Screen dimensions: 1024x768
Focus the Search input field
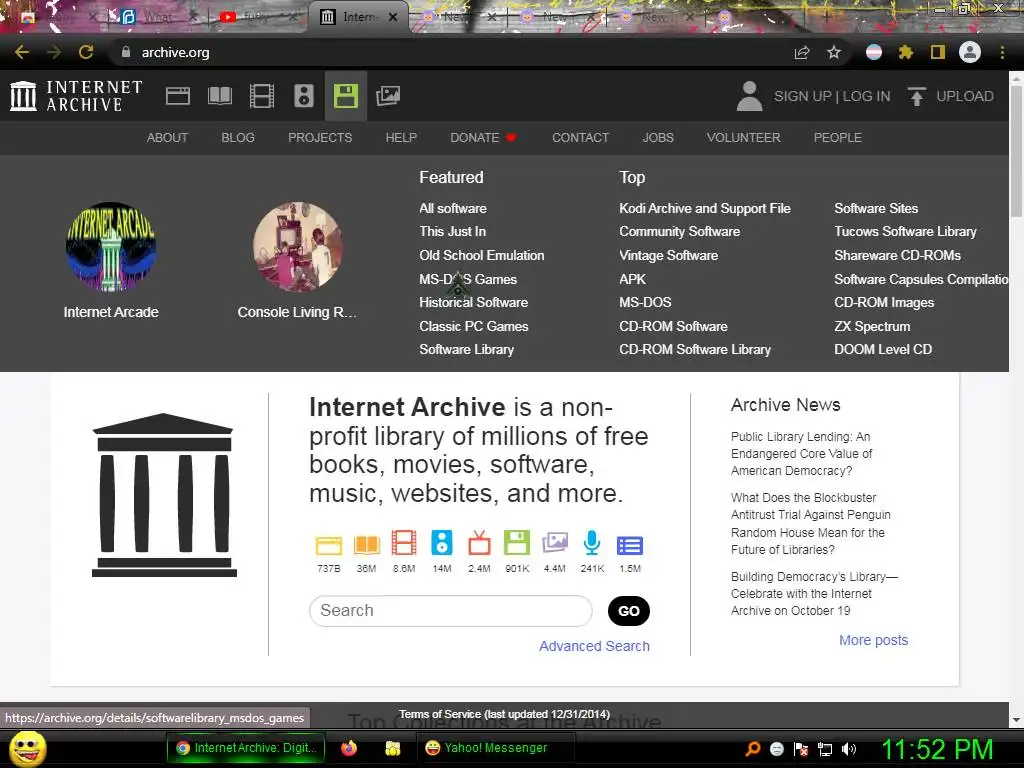451,611
